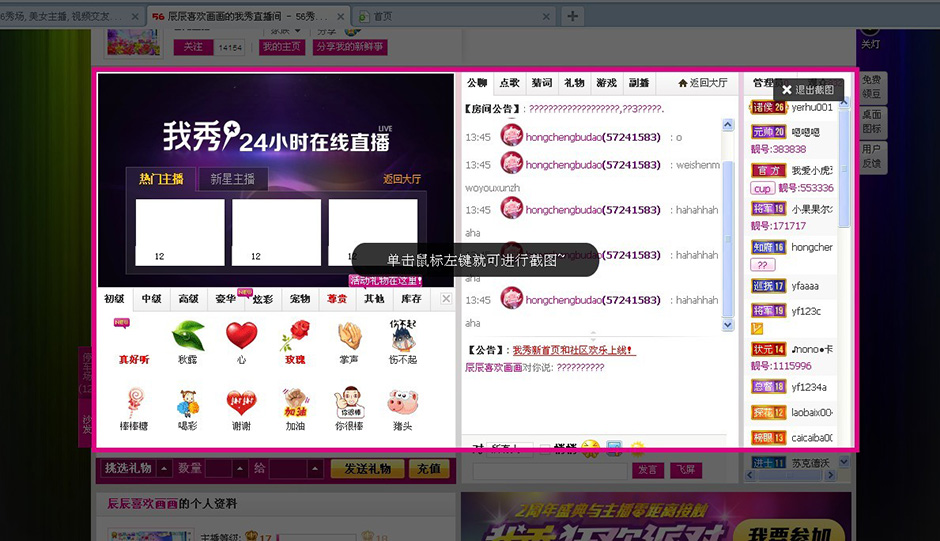Click the 关注 follow button
The height and width of the screenshot is (541, 940).
tap(193, 47)
